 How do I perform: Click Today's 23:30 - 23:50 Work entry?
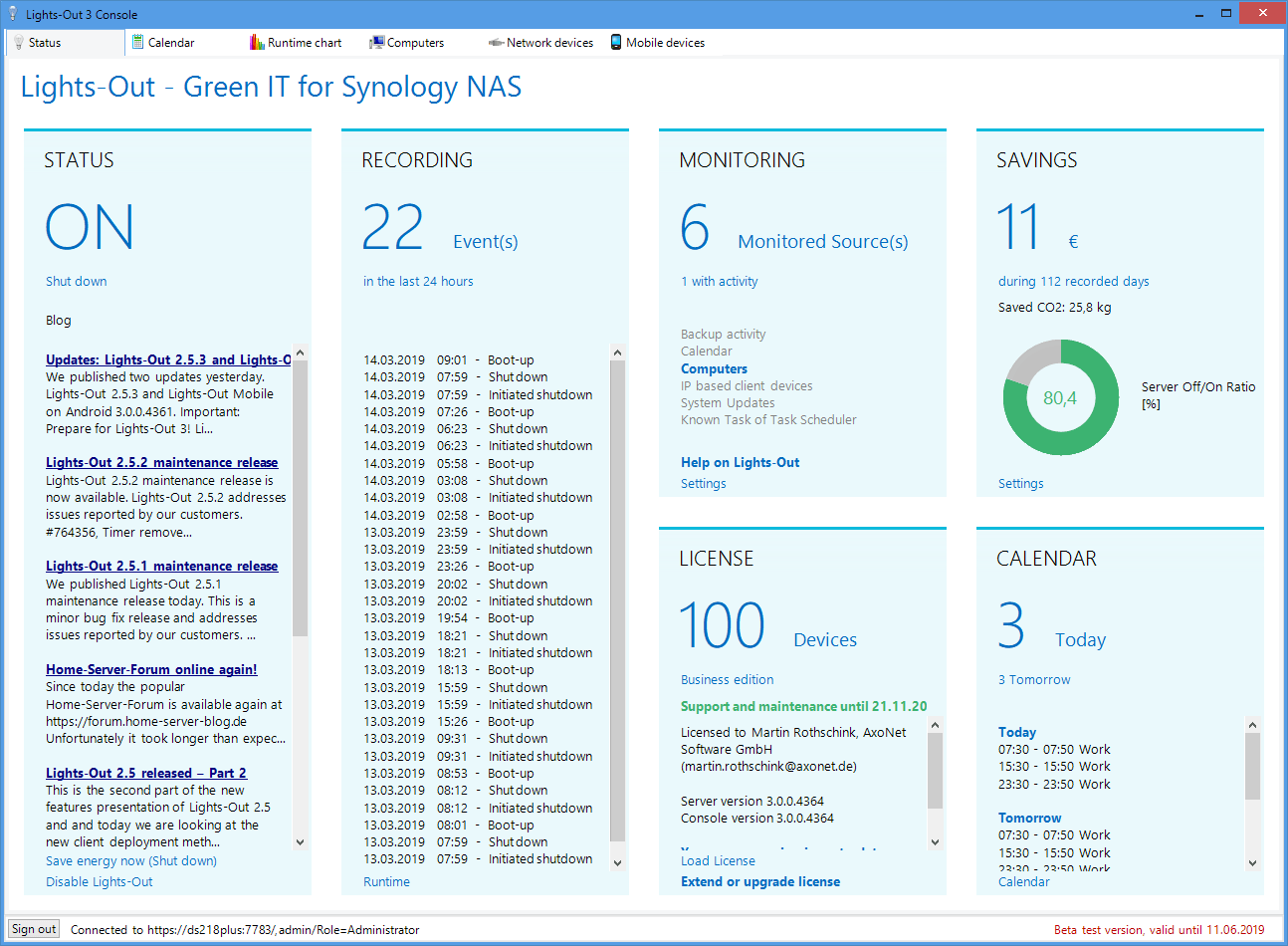(1054, 784)
